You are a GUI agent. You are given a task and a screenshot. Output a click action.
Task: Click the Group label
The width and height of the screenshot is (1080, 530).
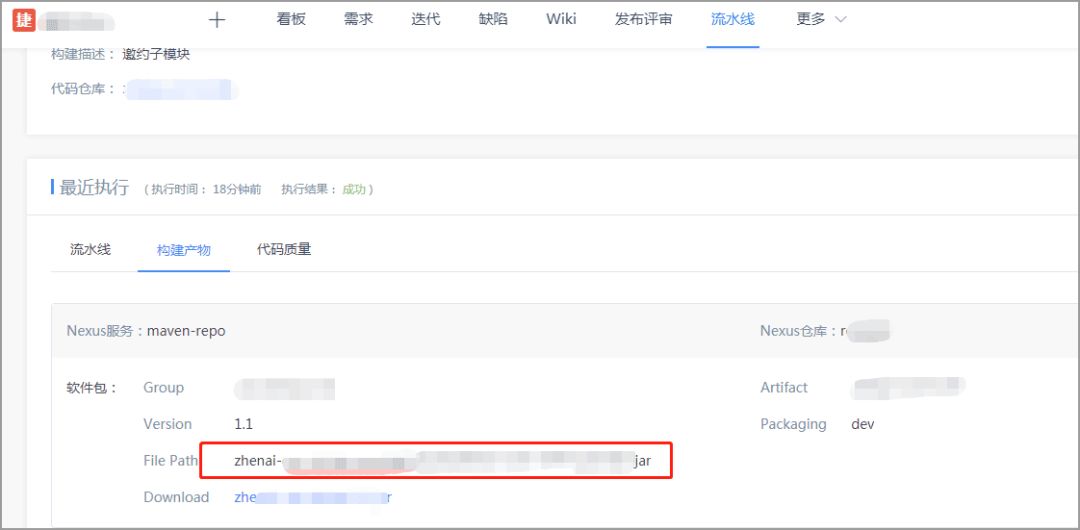pyautogui.click(x=163, y=387)
